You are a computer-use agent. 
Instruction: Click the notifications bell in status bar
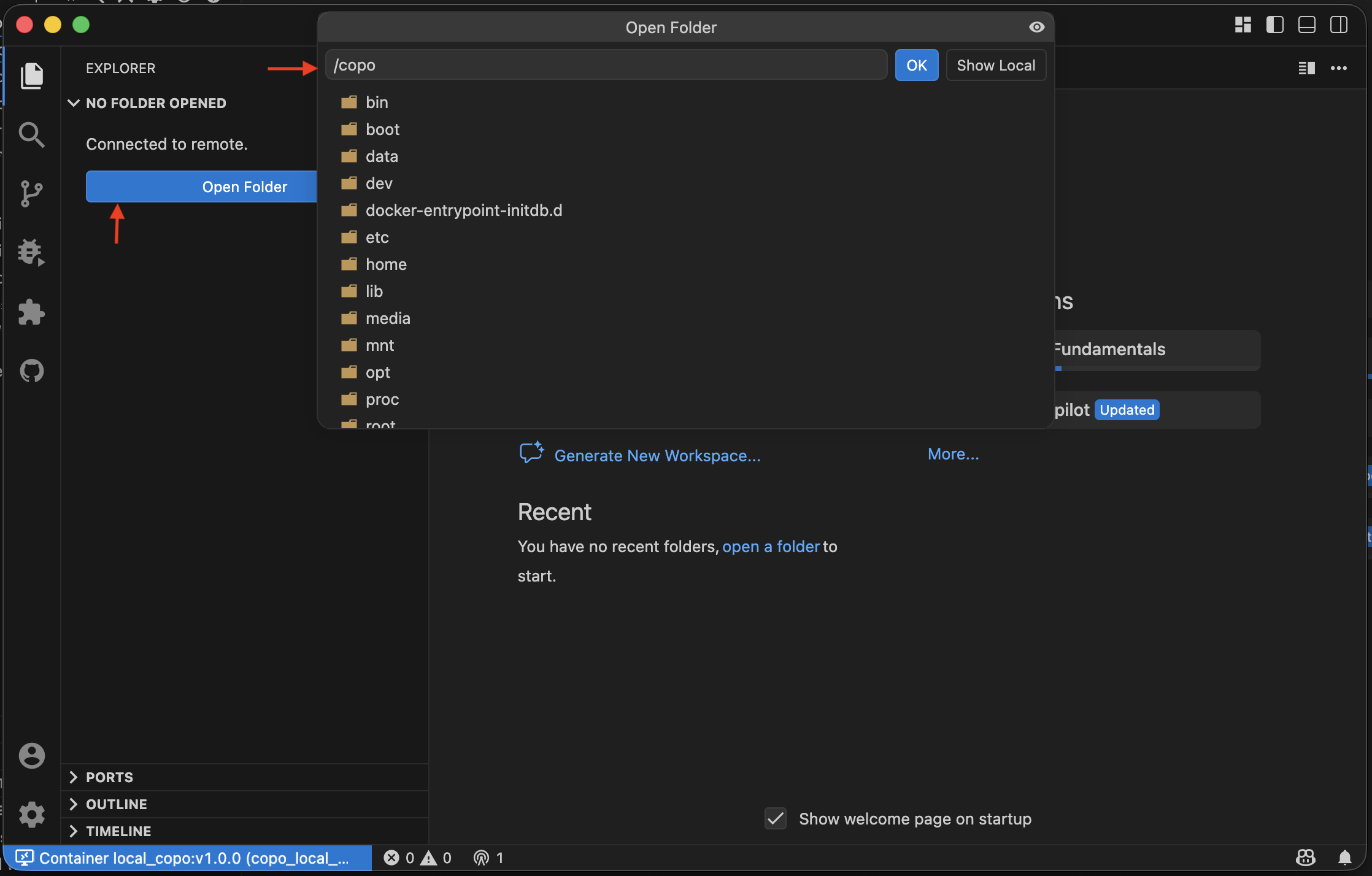click(x=1344, y=858)
